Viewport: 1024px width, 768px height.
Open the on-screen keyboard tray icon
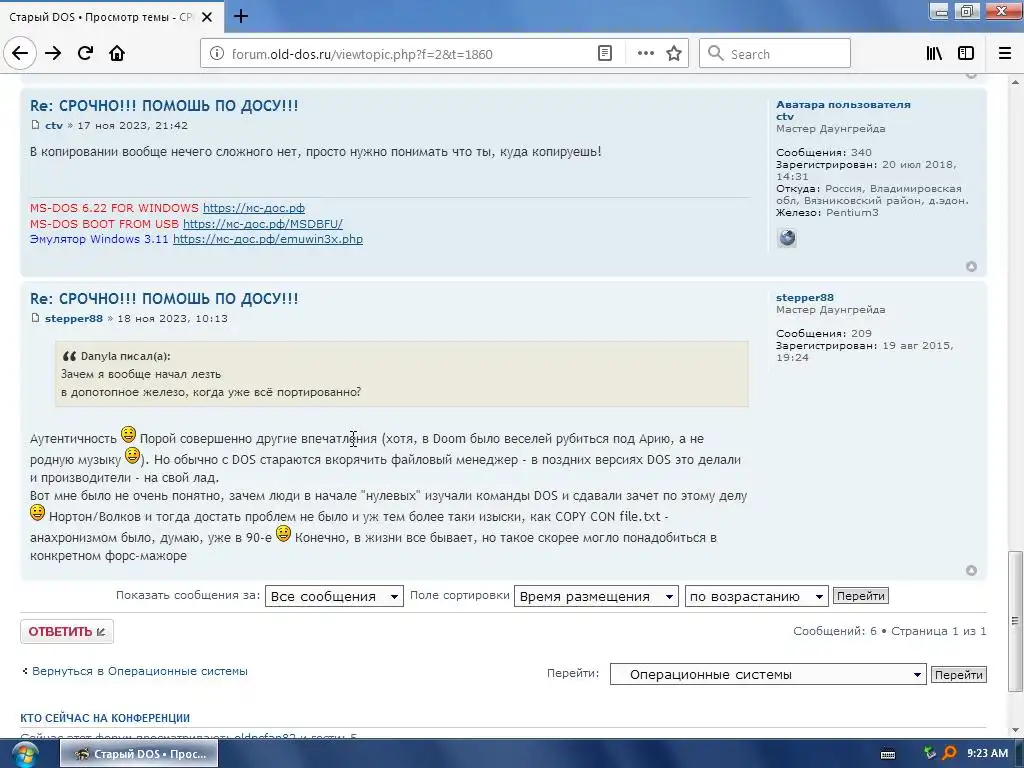(888, 754)
